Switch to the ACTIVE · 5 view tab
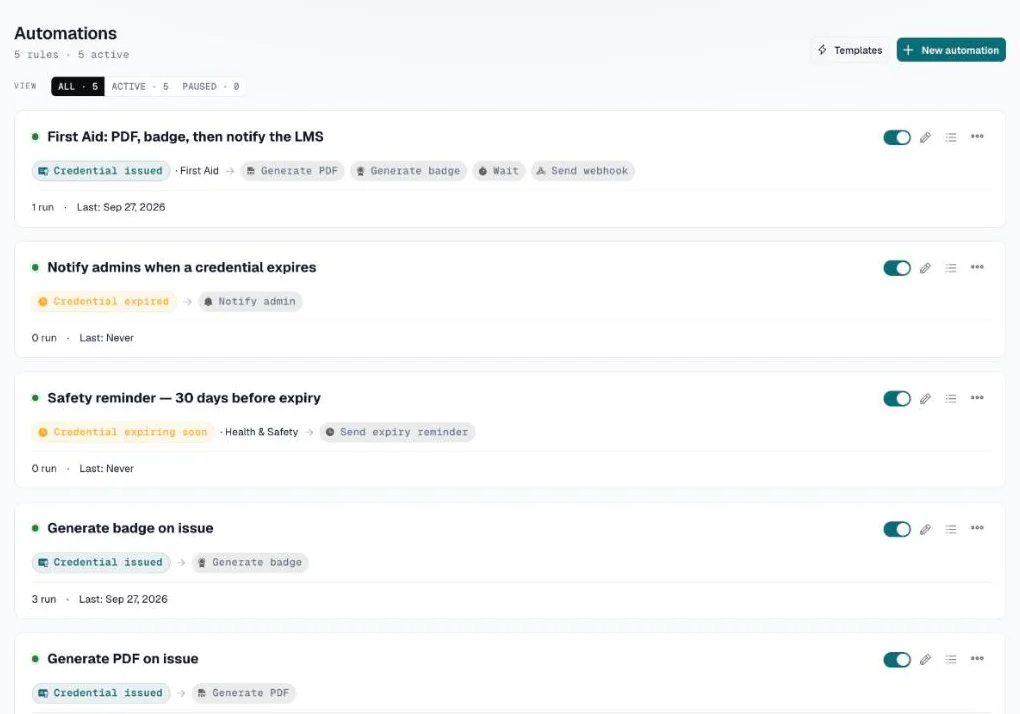 click(140, 86)
